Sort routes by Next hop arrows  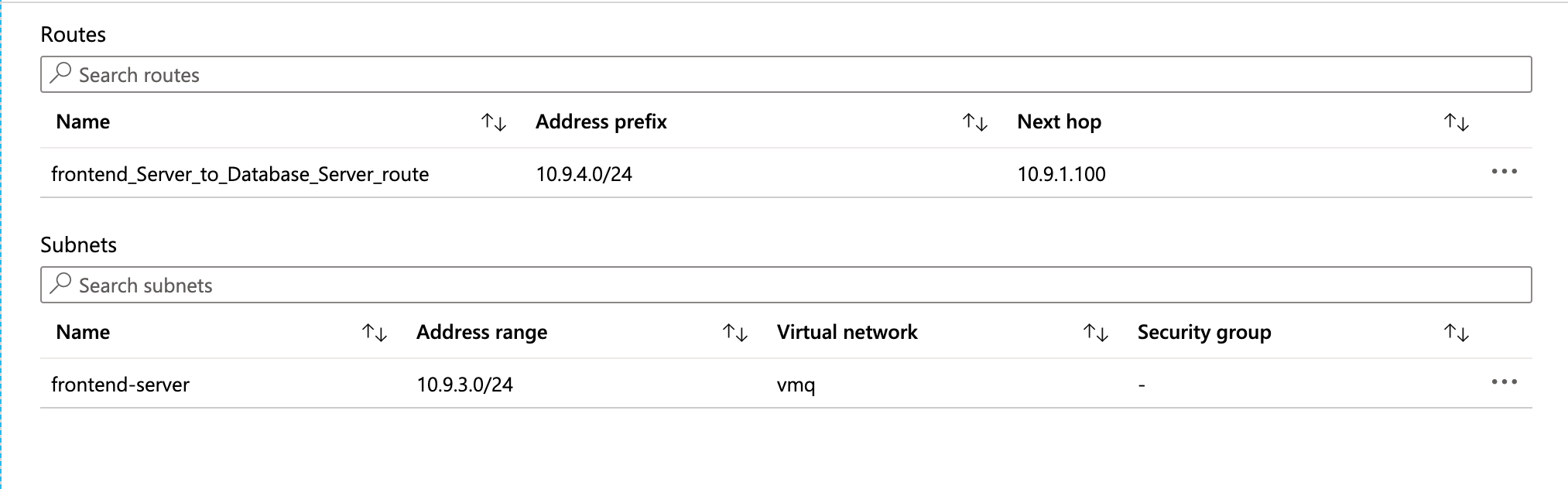(x=1457, y=122)
